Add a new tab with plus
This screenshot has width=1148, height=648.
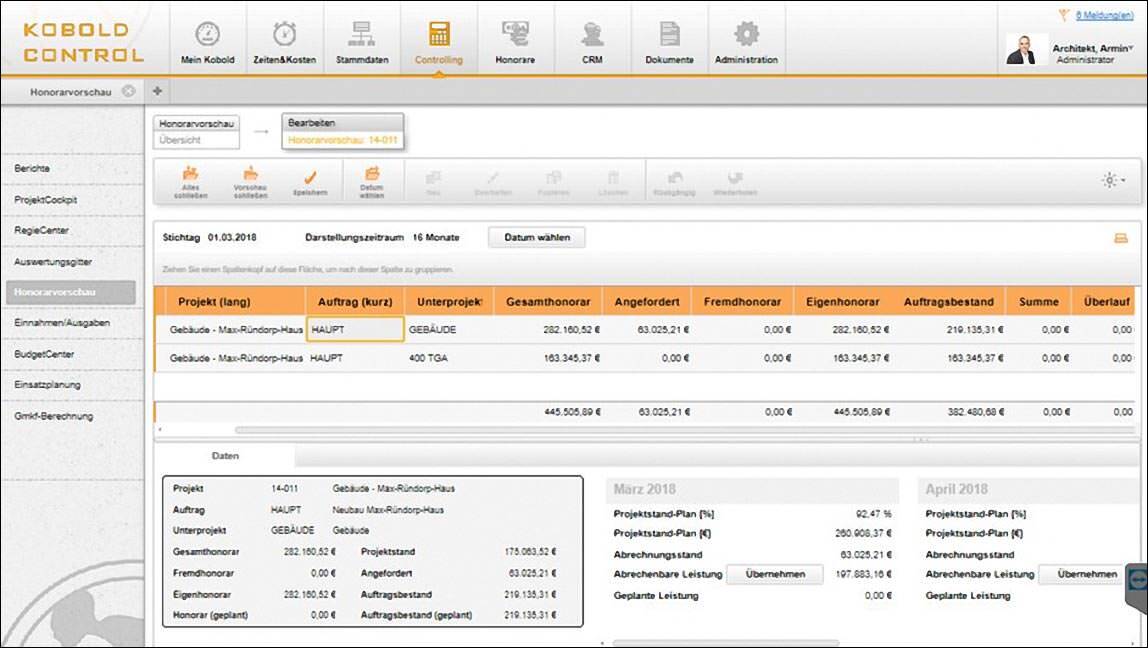157,92
